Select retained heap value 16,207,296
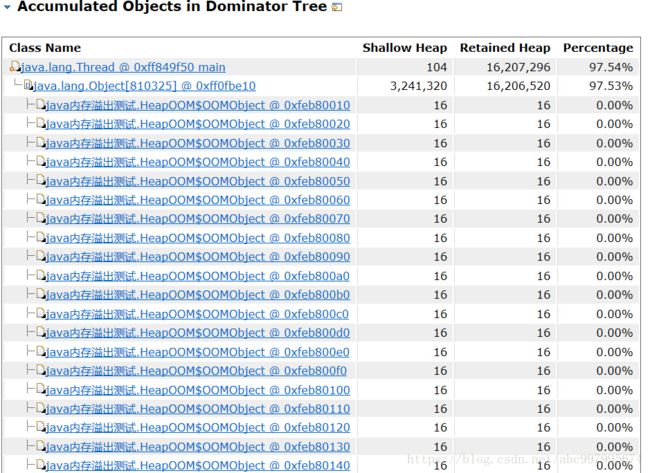 519,67
